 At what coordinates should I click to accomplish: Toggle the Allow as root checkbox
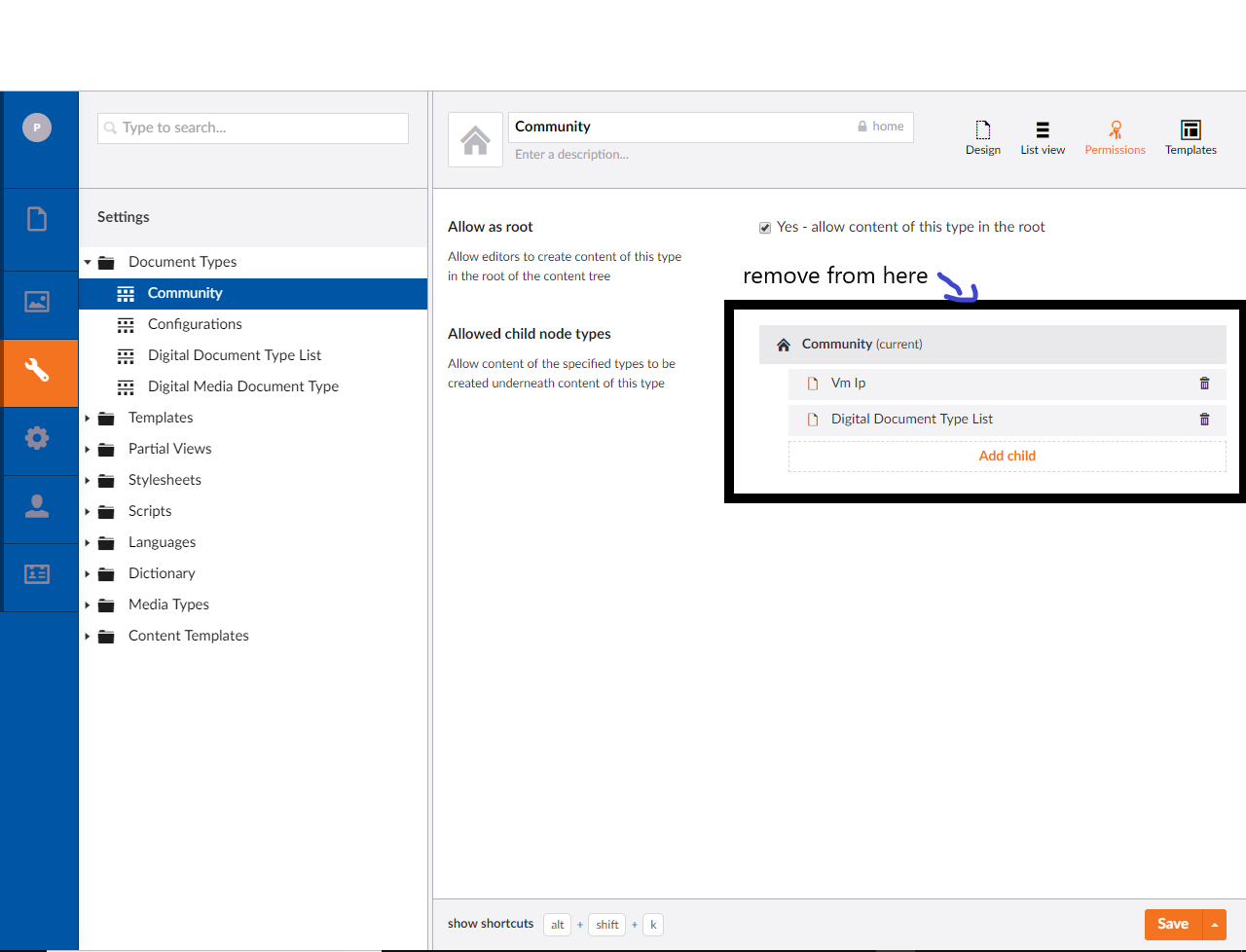coord(765,228)
